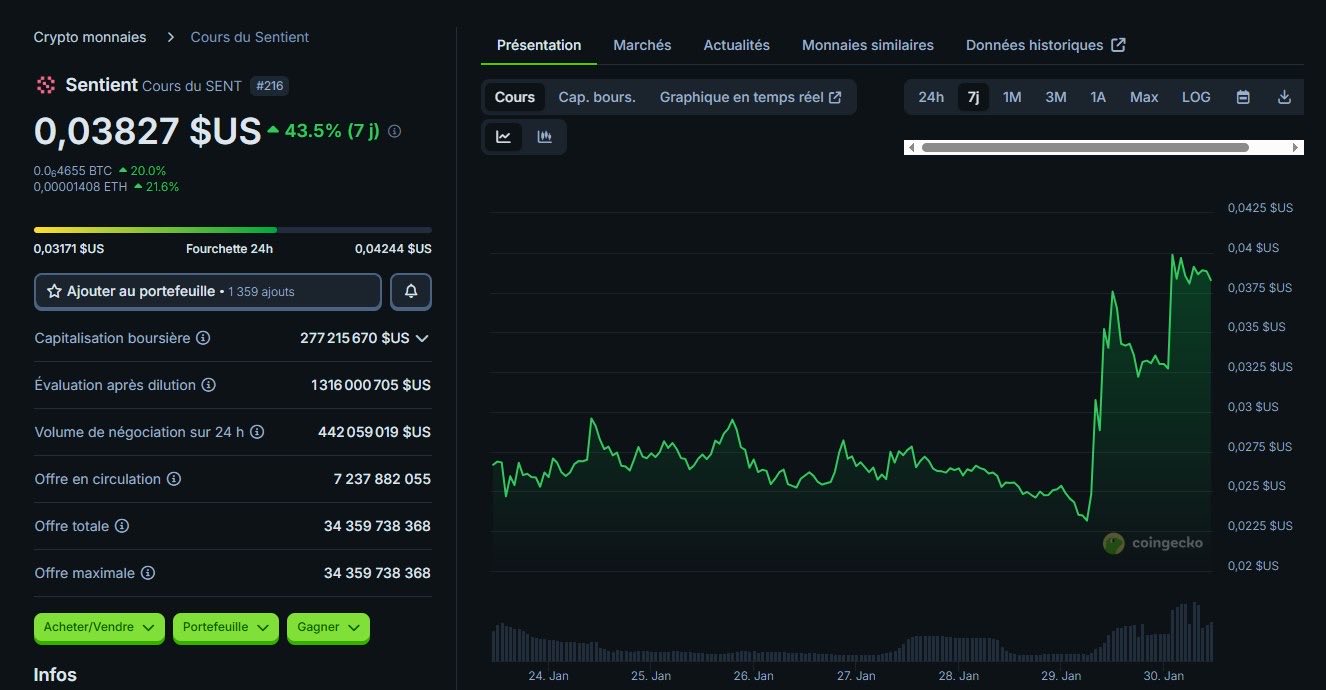Click the 0,03827 $US price
The width and height of the screenshot is (1326, 690).
click(148, 131)
